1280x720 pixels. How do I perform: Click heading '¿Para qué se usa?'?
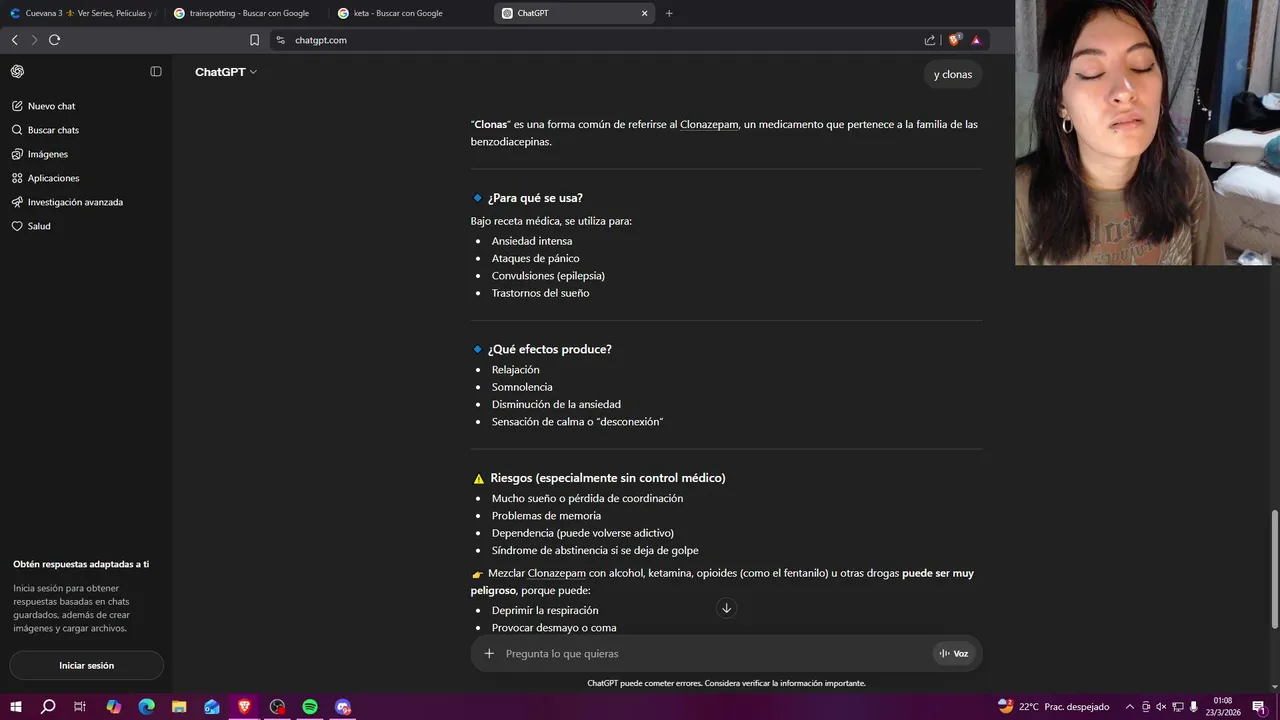[x=535, y=198]
